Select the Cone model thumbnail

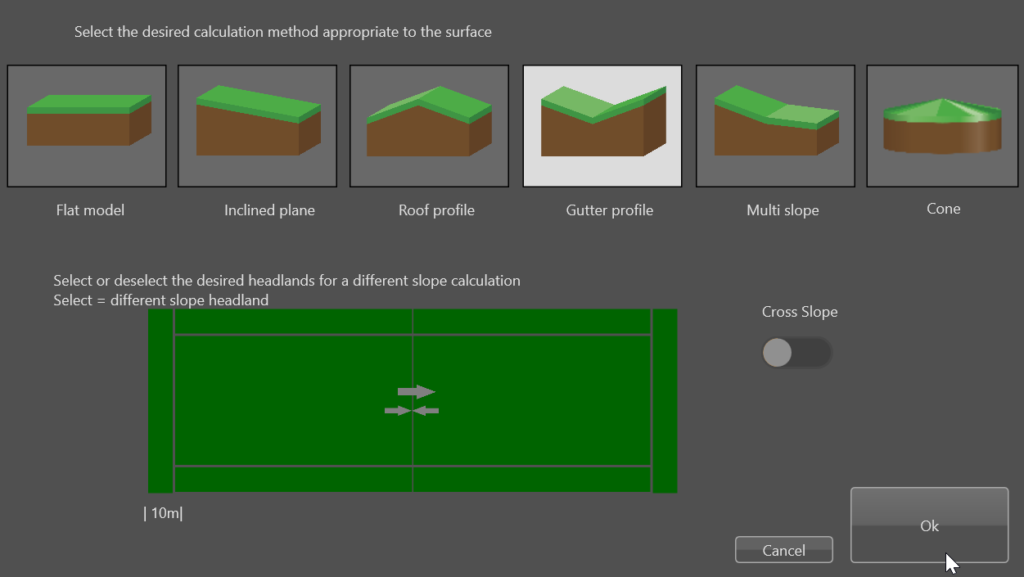click(x=943, y=126)
